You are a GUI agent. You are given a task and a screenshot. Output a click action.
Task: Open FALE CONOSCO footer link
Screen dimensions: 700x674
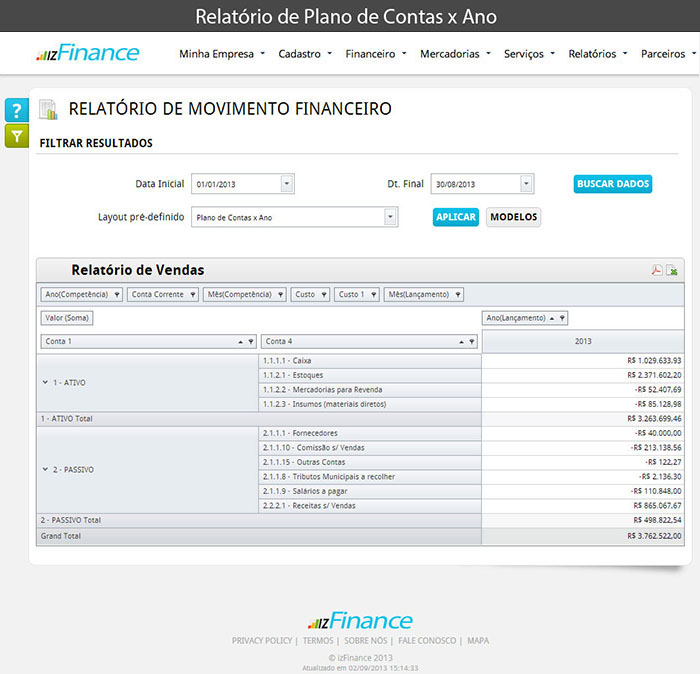coord(427,641)
